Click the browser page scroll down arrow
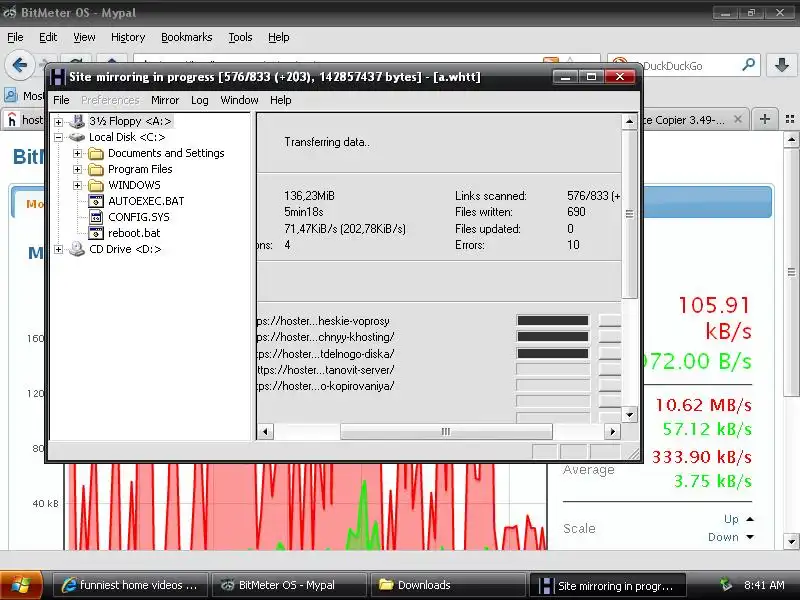 coord(792,542)
